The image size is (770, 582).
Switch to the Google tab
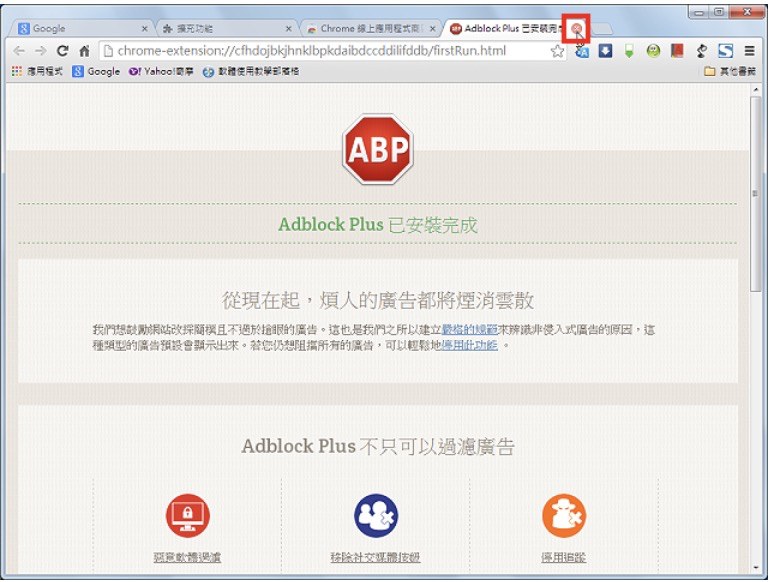(x=79, y=28)
